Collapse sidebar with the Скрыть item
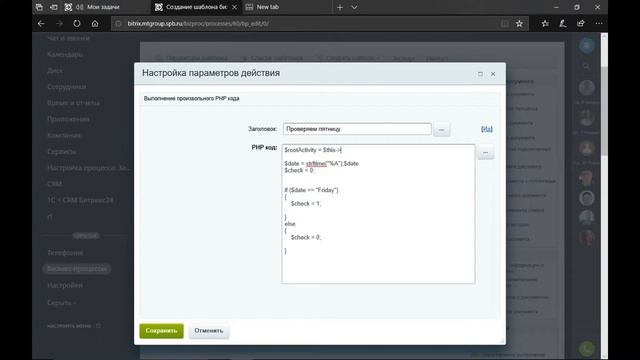The height and width of the screenshot is (360, 640). (61, 303)
